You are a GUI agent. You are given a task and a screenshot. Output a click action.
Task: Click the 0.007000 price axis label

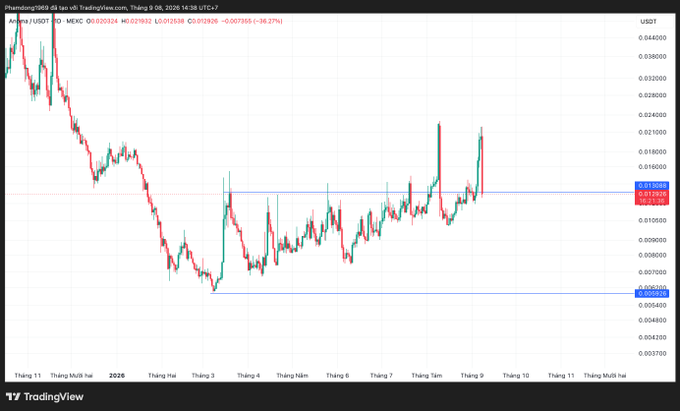652,272
